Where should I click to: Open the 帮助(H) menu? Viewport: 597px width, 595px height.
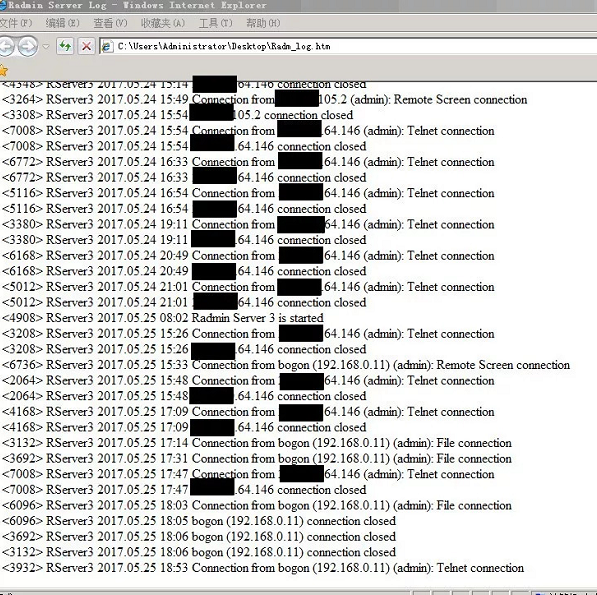(x=263, y=23)
